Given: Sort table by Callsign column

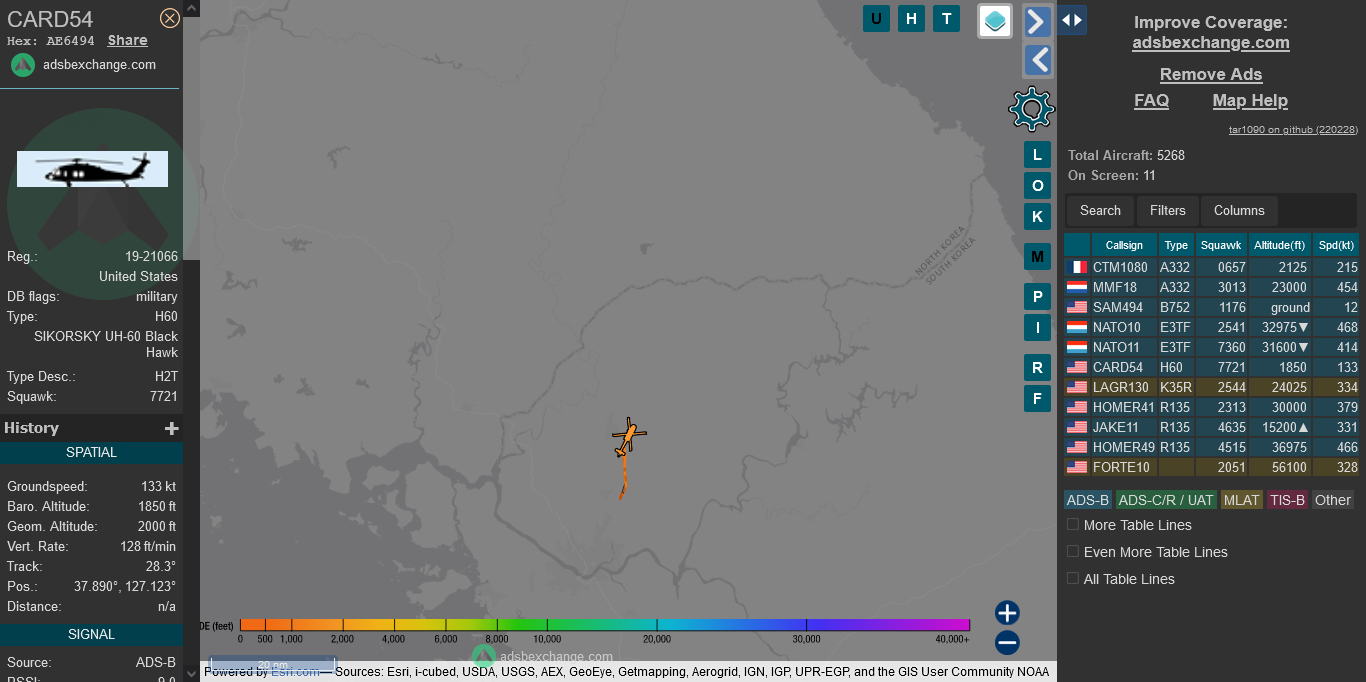Looking at the screenshot, I should point(1124,245).
